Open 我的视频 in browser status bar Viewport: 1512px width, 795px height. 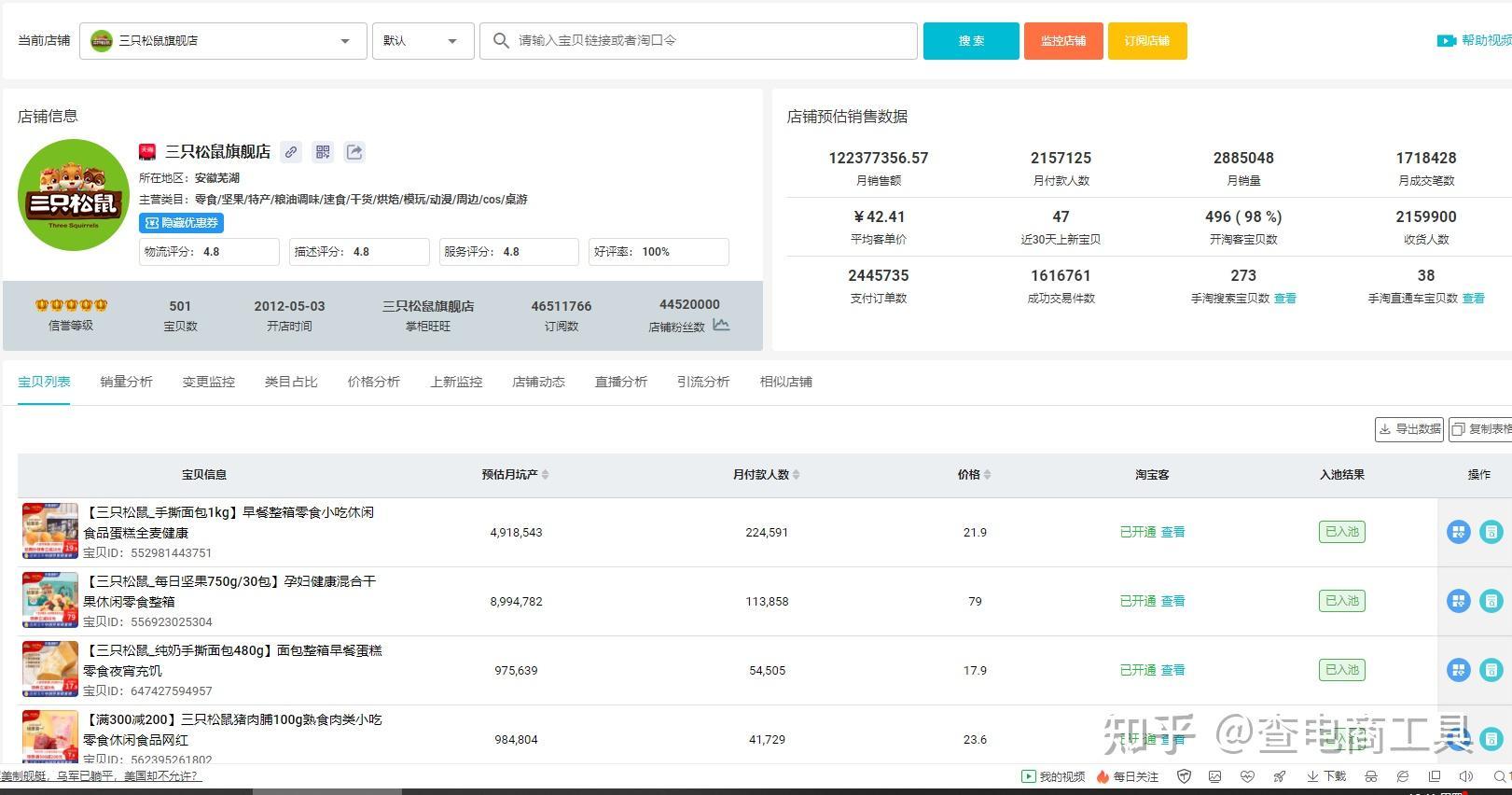click(1053, 776)
